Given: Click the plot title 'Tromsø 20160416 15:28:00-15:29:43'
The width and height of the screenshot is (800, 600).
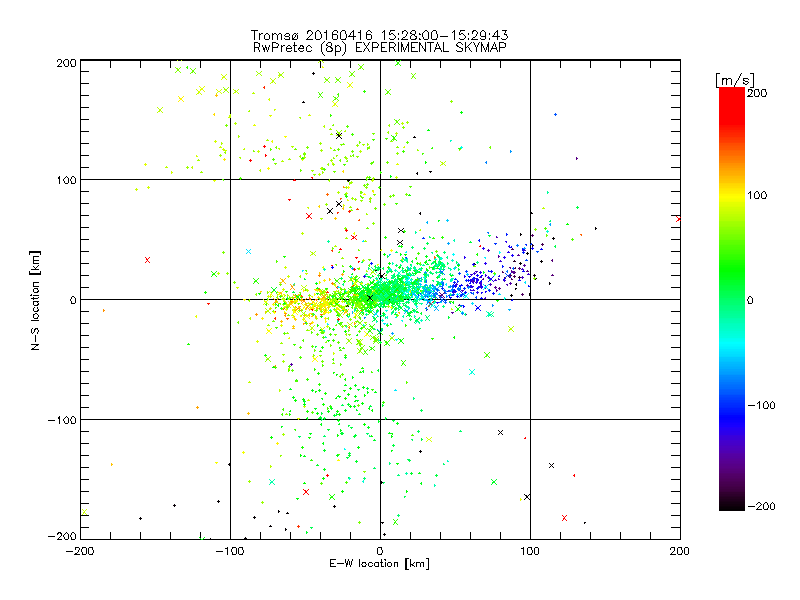Looking at the screenshot, I should click(x=379, y=35).
